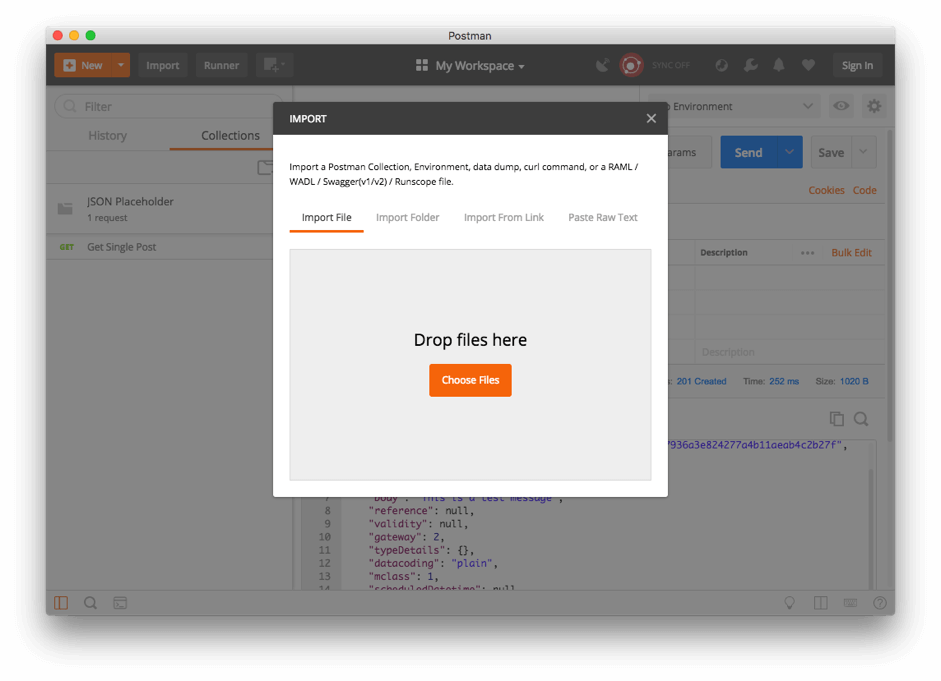Click the Choose Files button
The image size is (941, 681).
point(470,380)
